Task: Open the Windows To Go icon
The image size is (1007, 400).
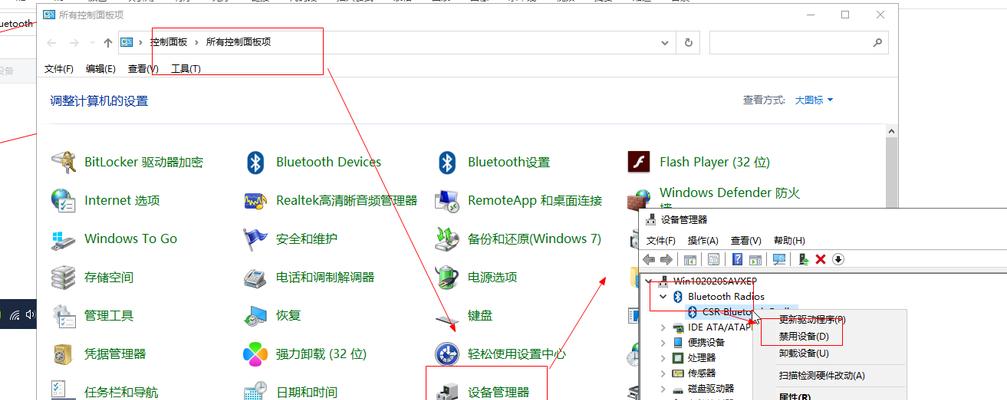Action: [63, 239]
